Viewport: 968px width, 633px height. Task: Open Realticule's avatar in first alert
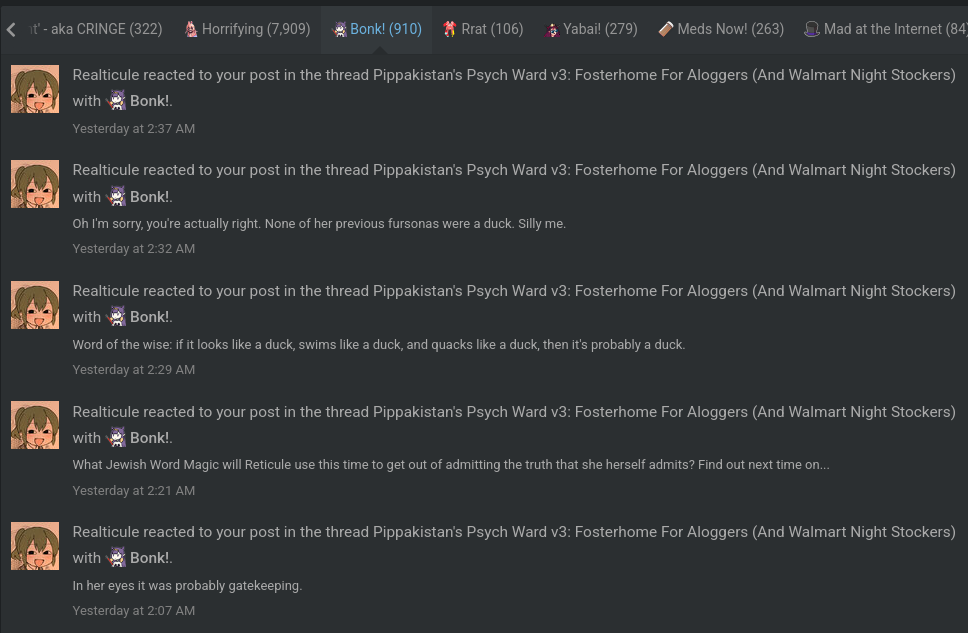[35, 89]
